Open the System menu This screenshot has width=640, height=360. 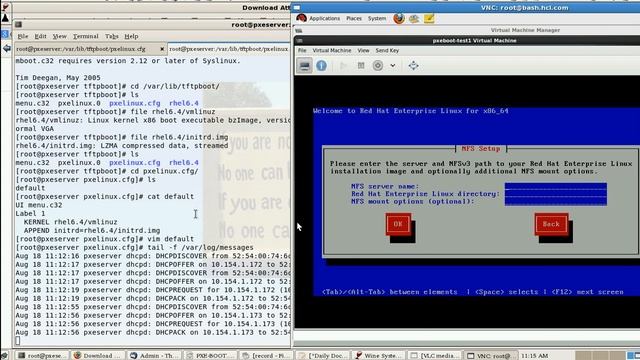(x=377, y=18)
